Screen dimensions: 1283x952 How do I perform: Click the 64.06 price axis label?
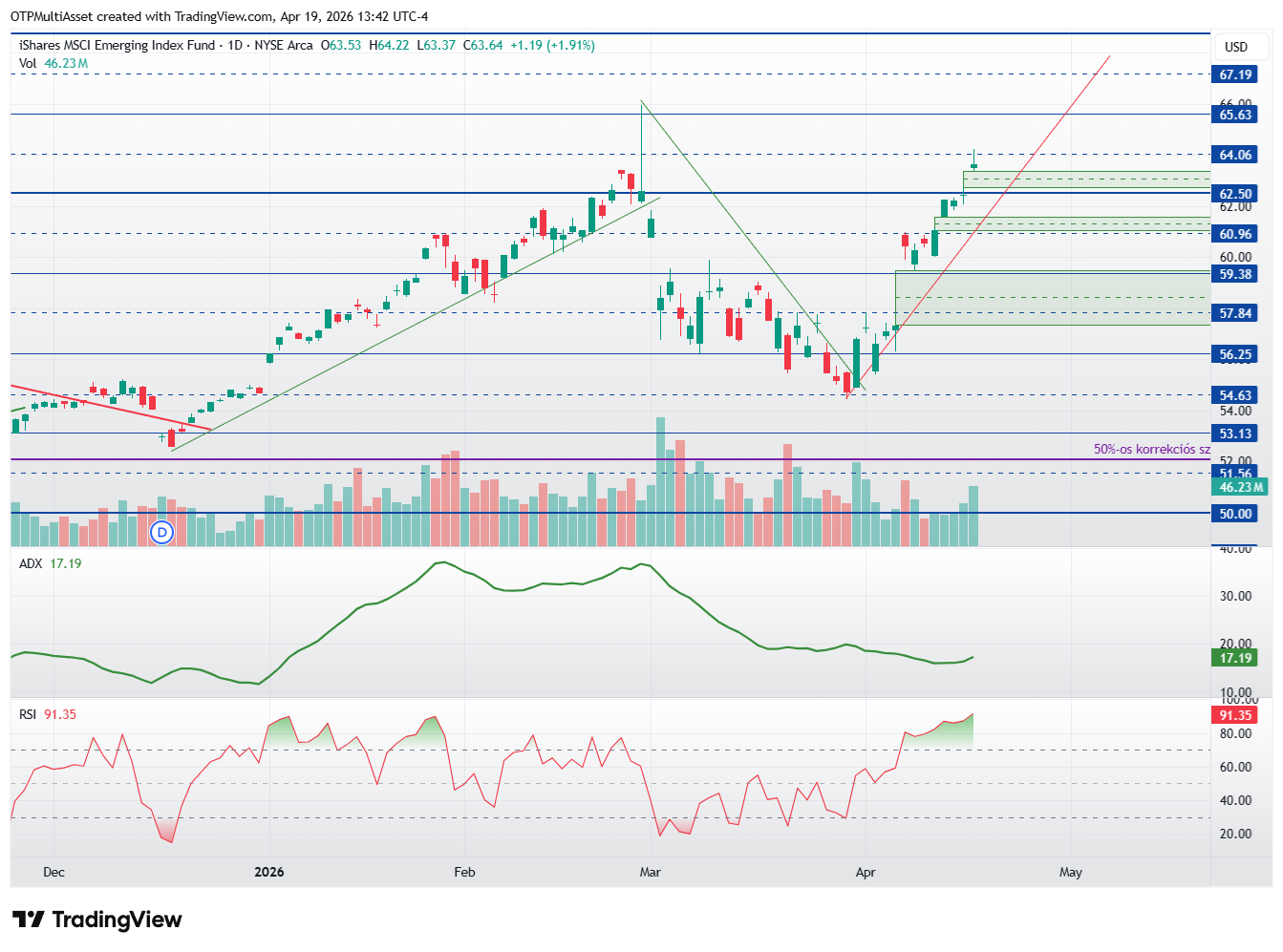[x=1235, y=155]
